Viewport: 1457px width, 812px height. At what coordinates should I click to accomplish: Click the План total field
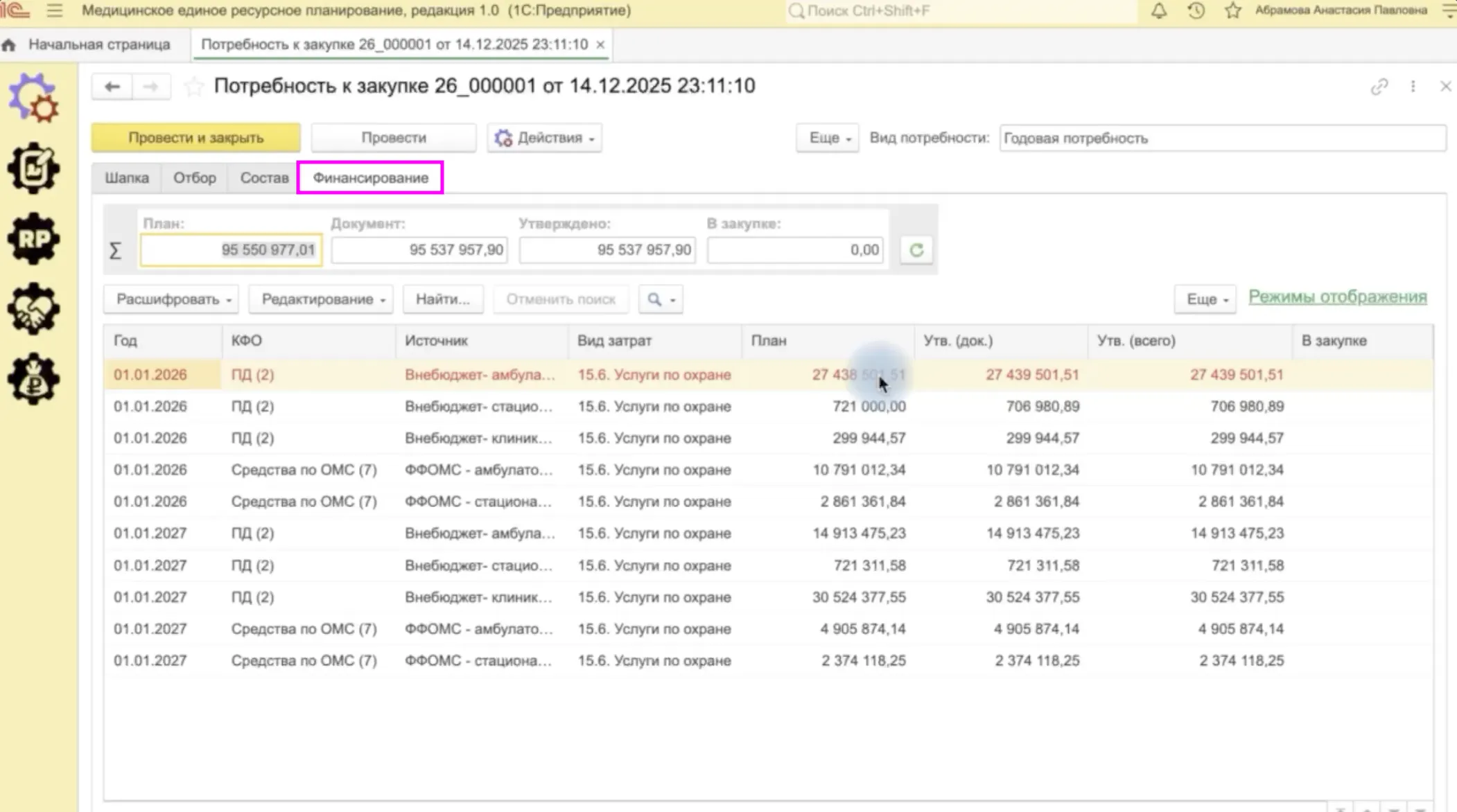click(x=231, y=250)
